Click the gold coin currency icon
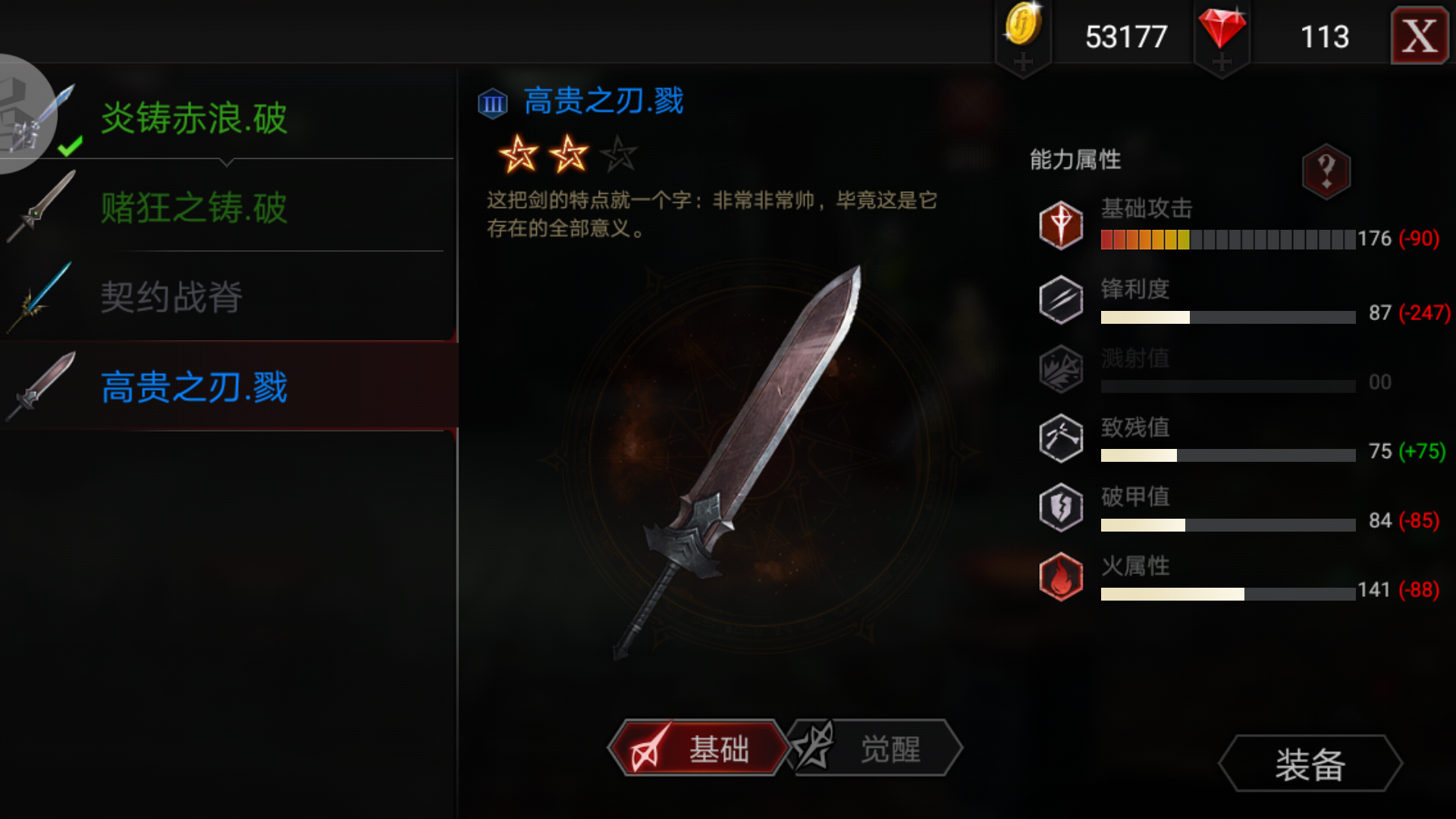The height and width of the screenshot is (819, 1456). [x=1023, y=25]
